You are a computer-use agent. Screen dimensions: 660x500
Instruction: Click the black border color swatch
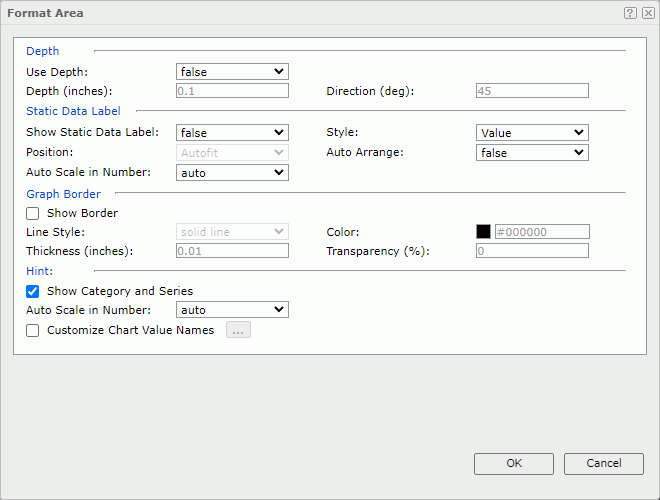pyautogui.click(x=484, y=232)
